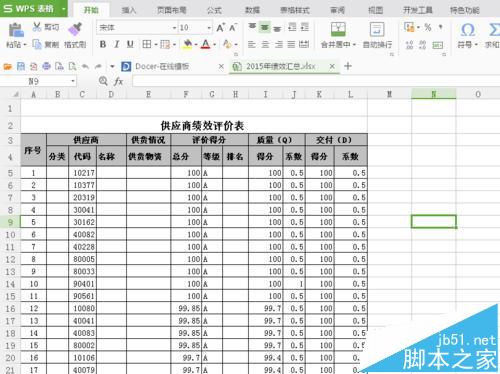This screenshot has height=374, width=500.
Task: Switch to the 开始 (Home) tab
Action: pos(91,10)
